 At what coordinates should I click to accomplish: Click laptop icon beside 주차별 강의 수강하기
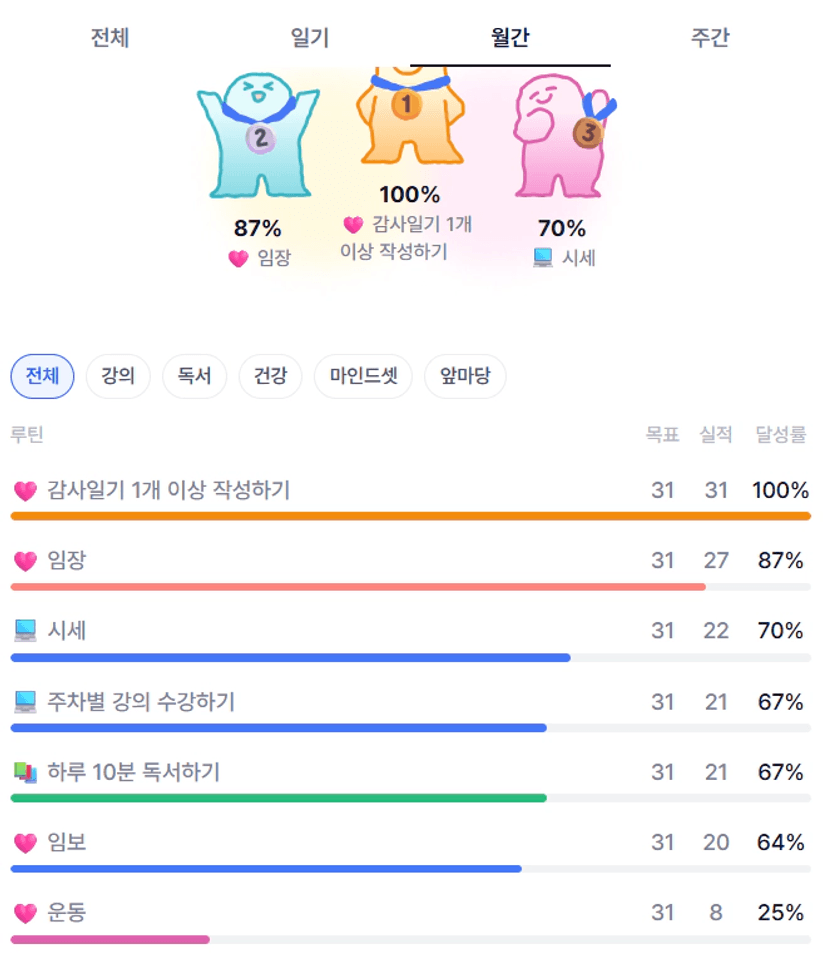click(25, 702)
